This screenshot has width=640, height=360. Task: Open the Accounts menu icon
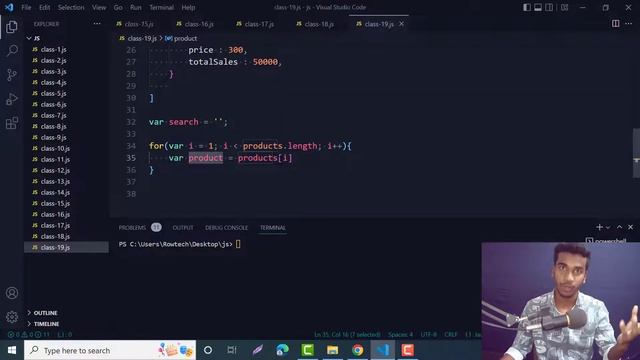pyautogui.click(x=12, y=293)
